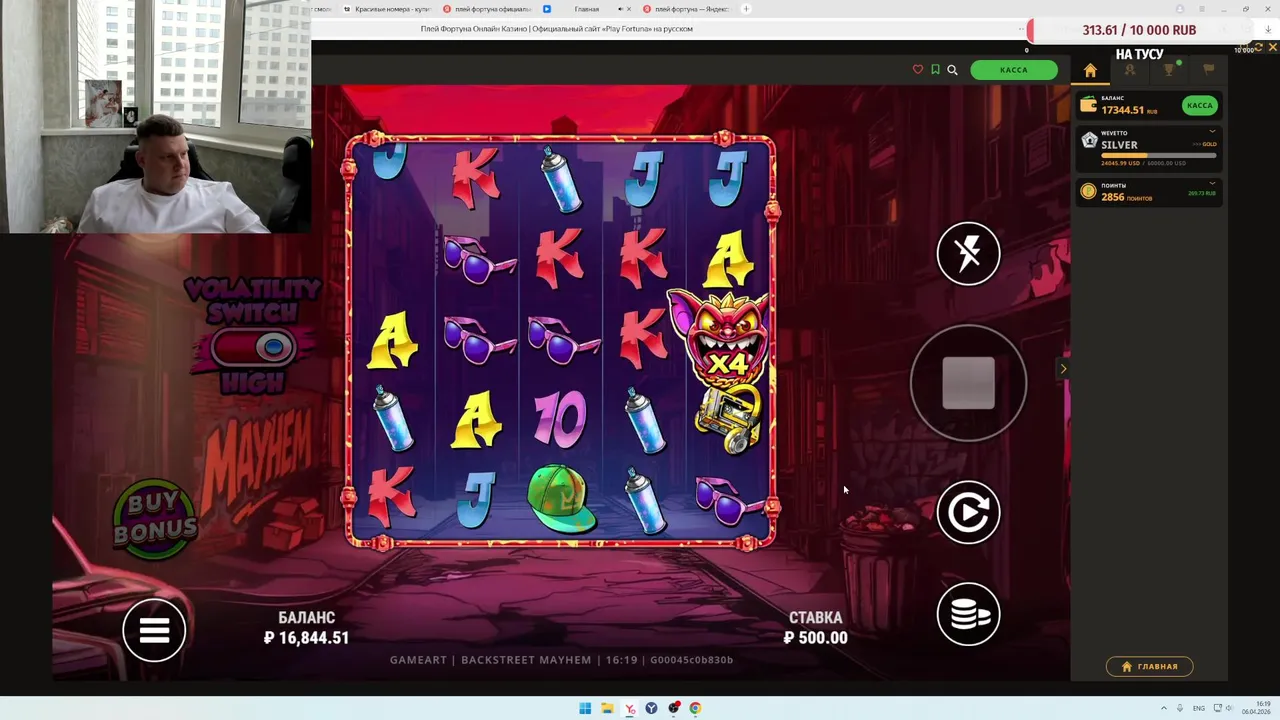Open a new browser tab with plus
This screenshot has height=720, width=1280.
tap(746, 9)
